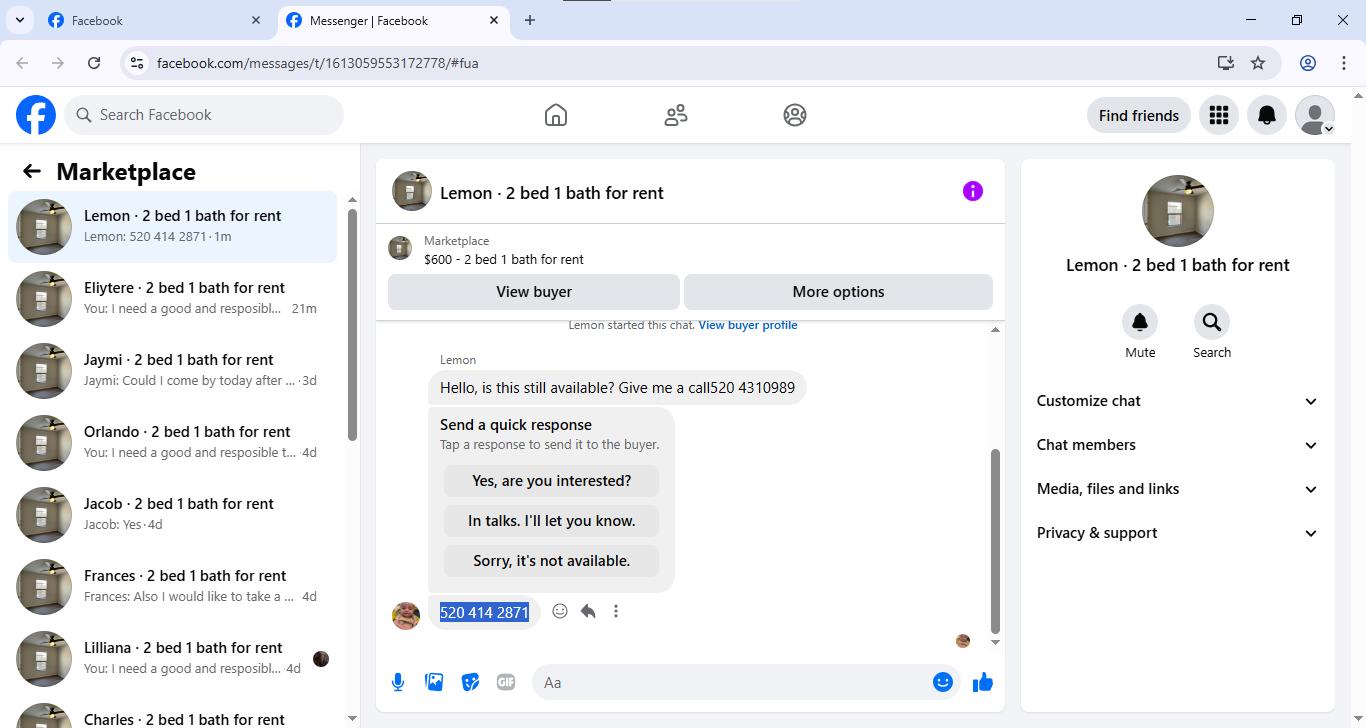Screen dimensions: 1366x728
Task: Reply to the 520 414 2871 message
Action: [x=588, y=611]
